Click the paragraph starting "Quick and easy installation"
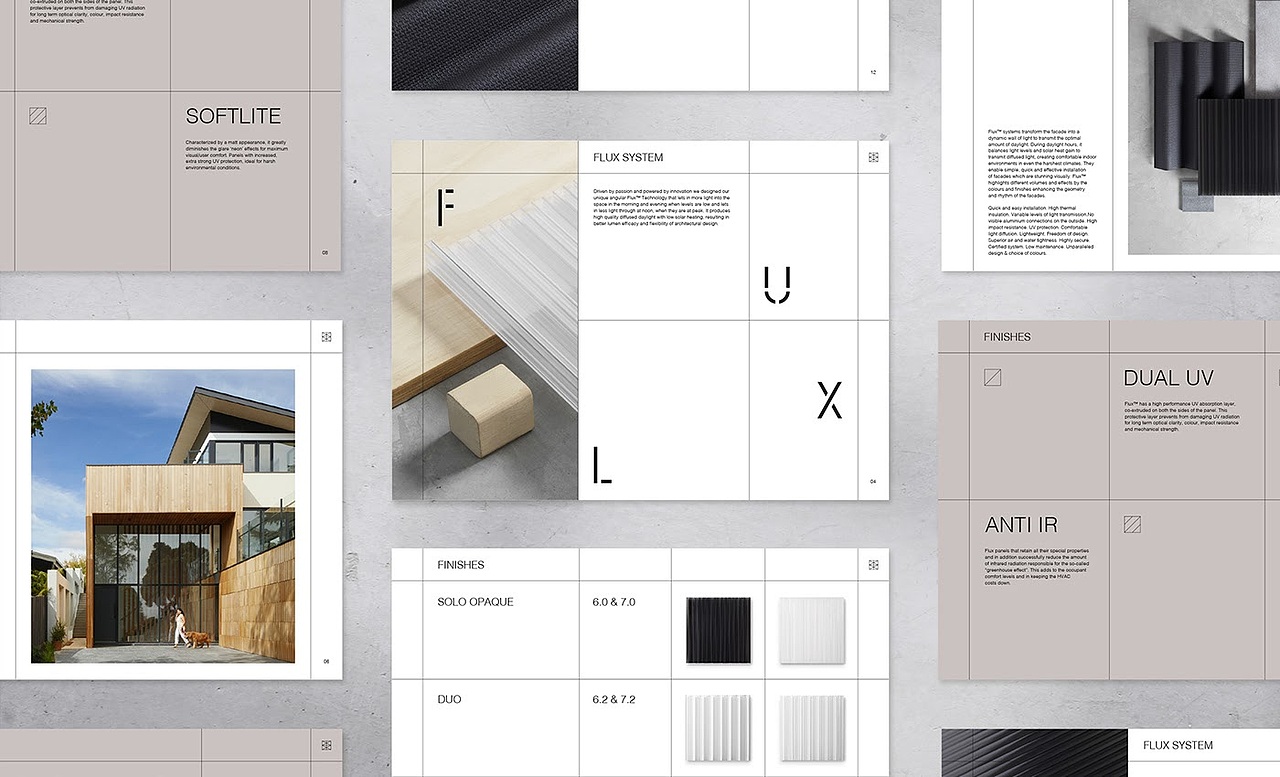1280x777 pixels. [1042, 232]
